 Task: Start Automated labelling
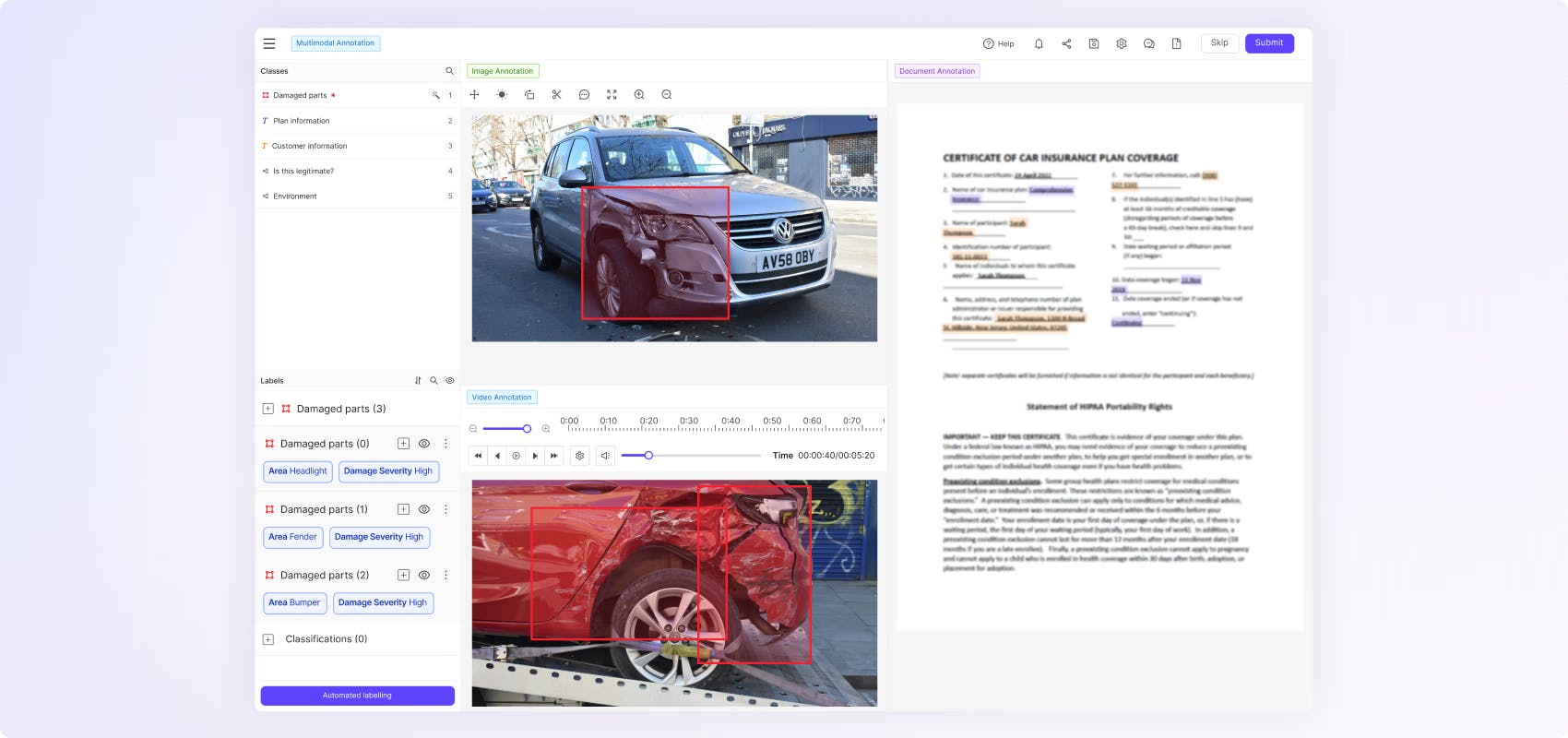(357, 696)
